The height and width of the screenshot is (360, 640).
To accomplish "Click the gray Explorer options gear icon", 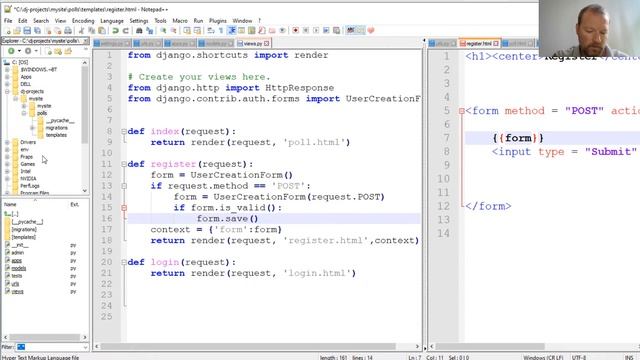I will pyautogui.click(x=28, y=51).
